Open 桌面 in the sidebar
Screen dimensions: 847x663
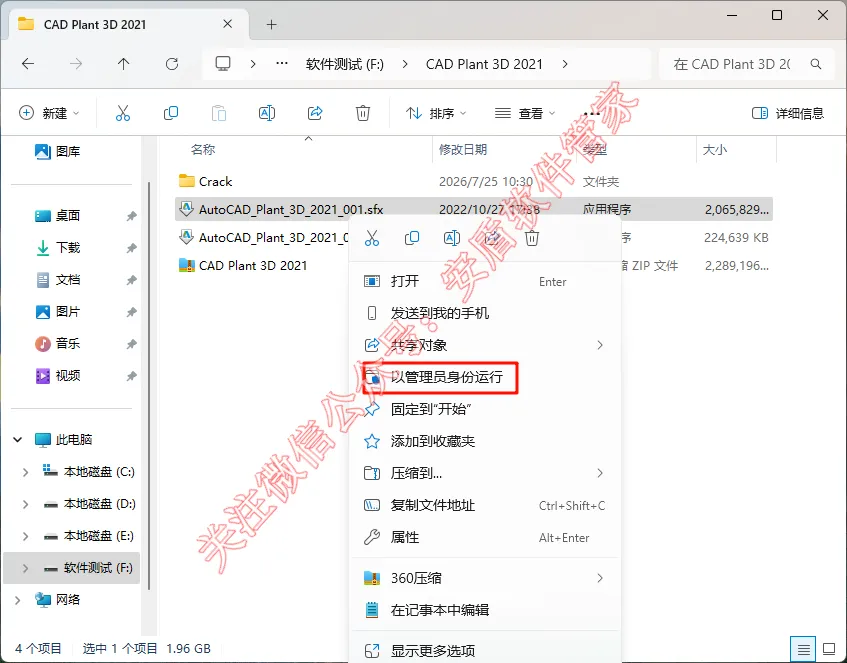pyautogui.click(x=58, y=216)
